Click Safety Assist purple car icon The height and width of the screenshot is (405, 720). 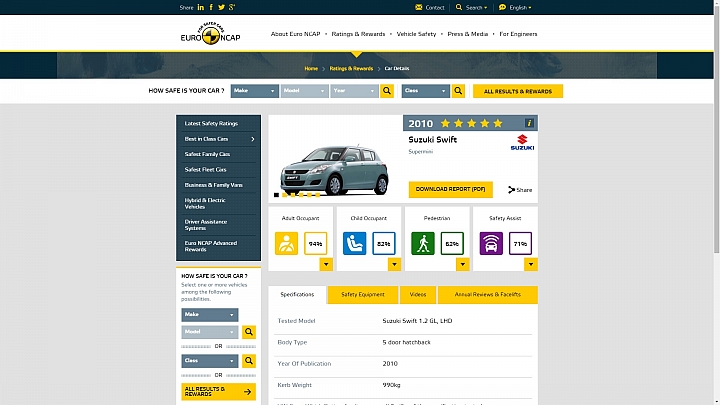491,243
